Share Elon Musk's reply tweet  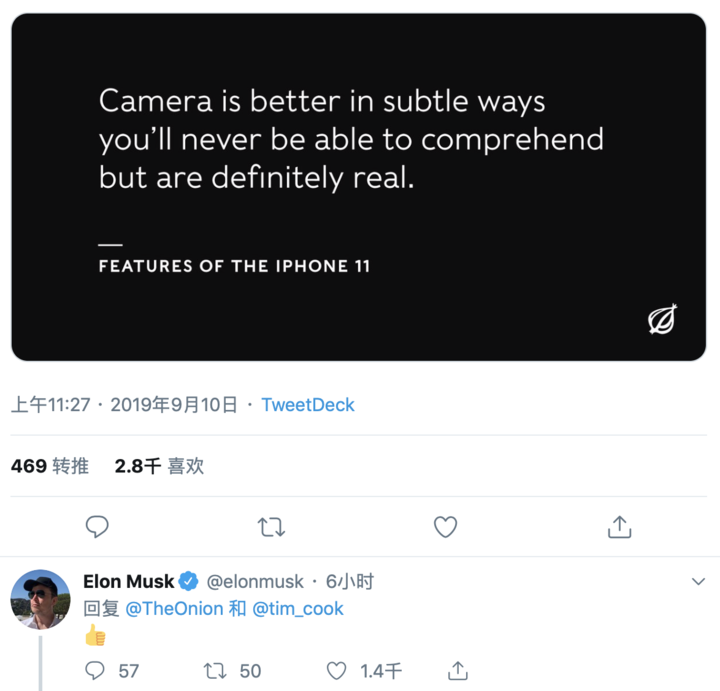[x=457, y=670]
